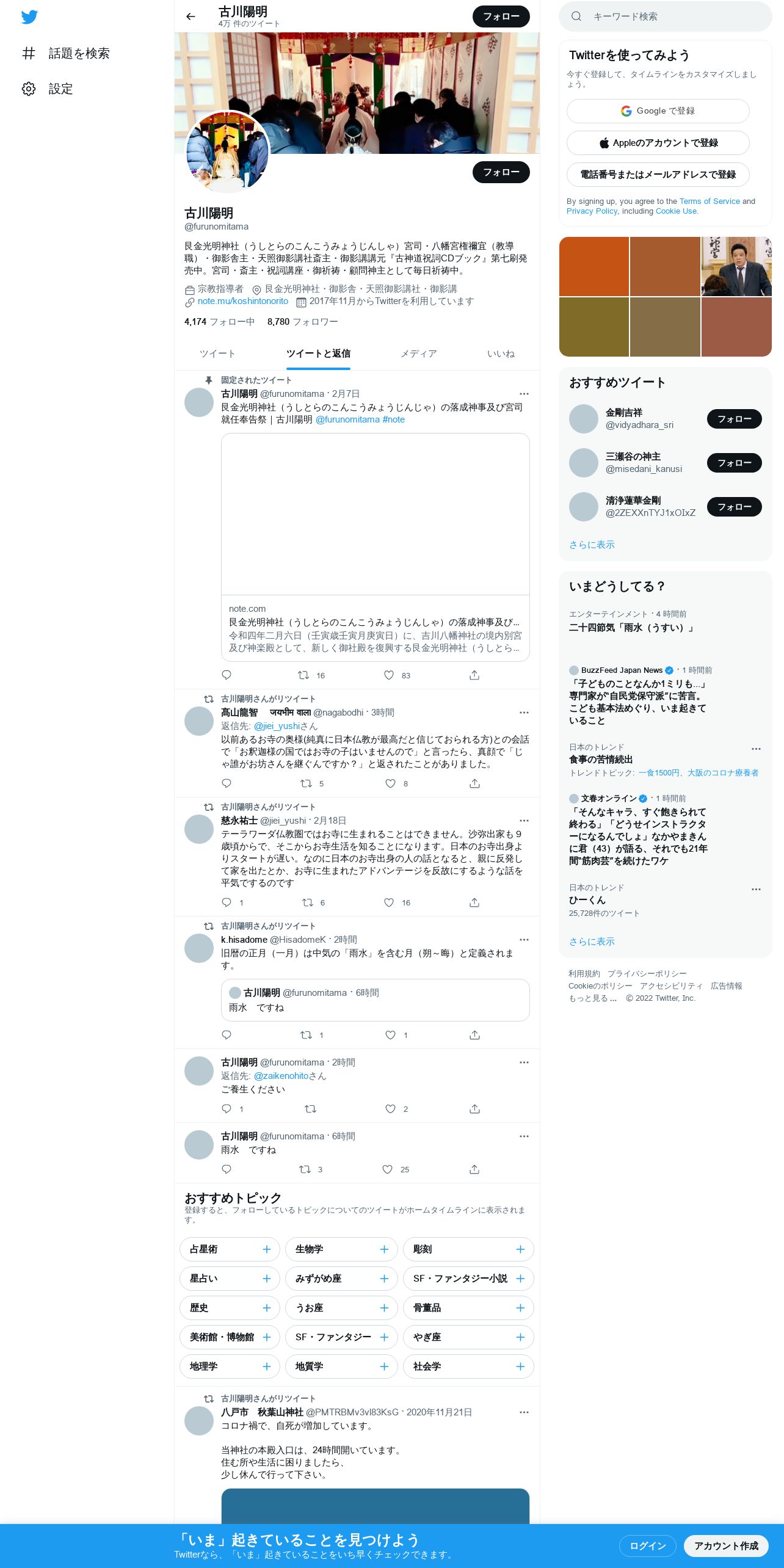Retweet 高山龍智's tweet with 5 retweets
This screenshot has height=1568, width=784.
click(312, 783)
